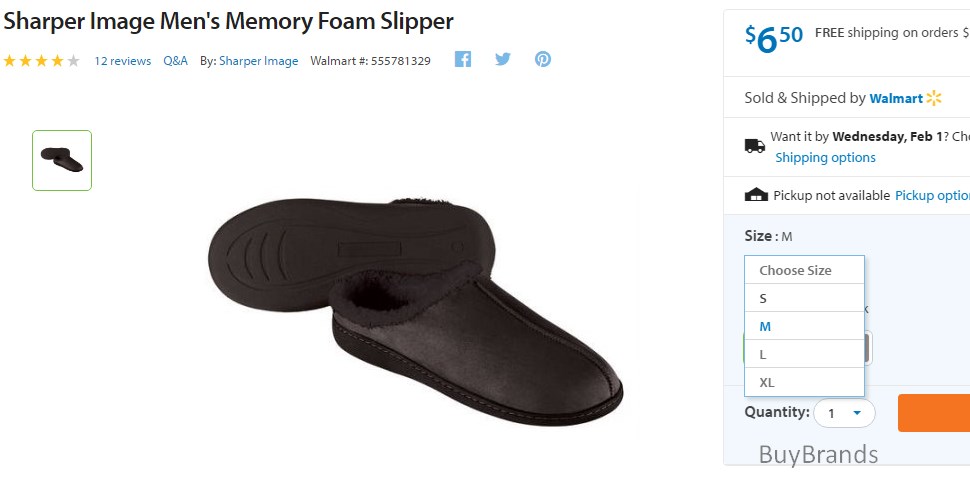Open Shipping options link
970x486 pixels.
tap(825, 158)
